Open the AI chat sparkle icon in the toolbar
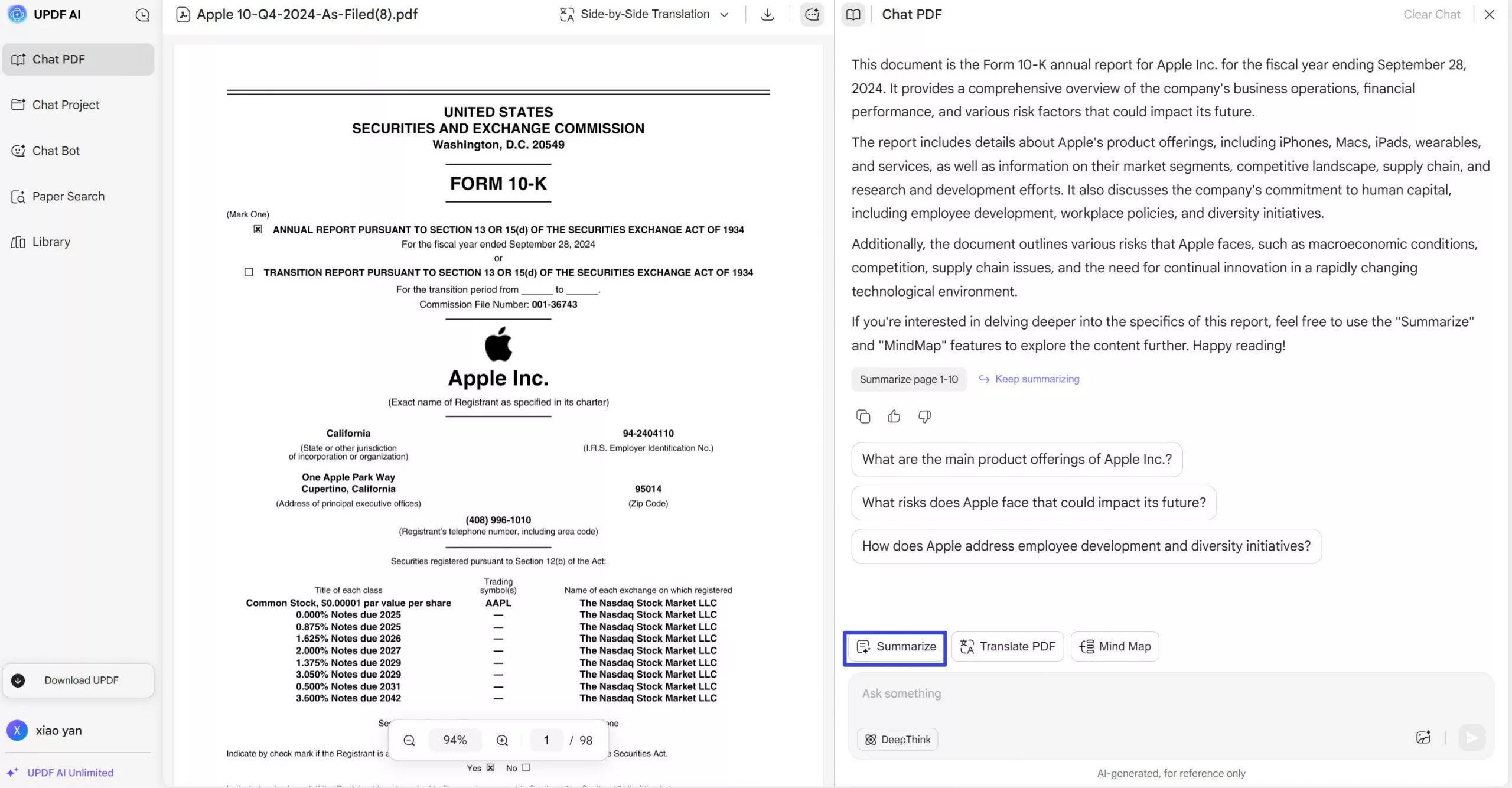Image resolution: width=1512 pixels, height=788 pixels. pyautogui.click(x=812, y=14)
